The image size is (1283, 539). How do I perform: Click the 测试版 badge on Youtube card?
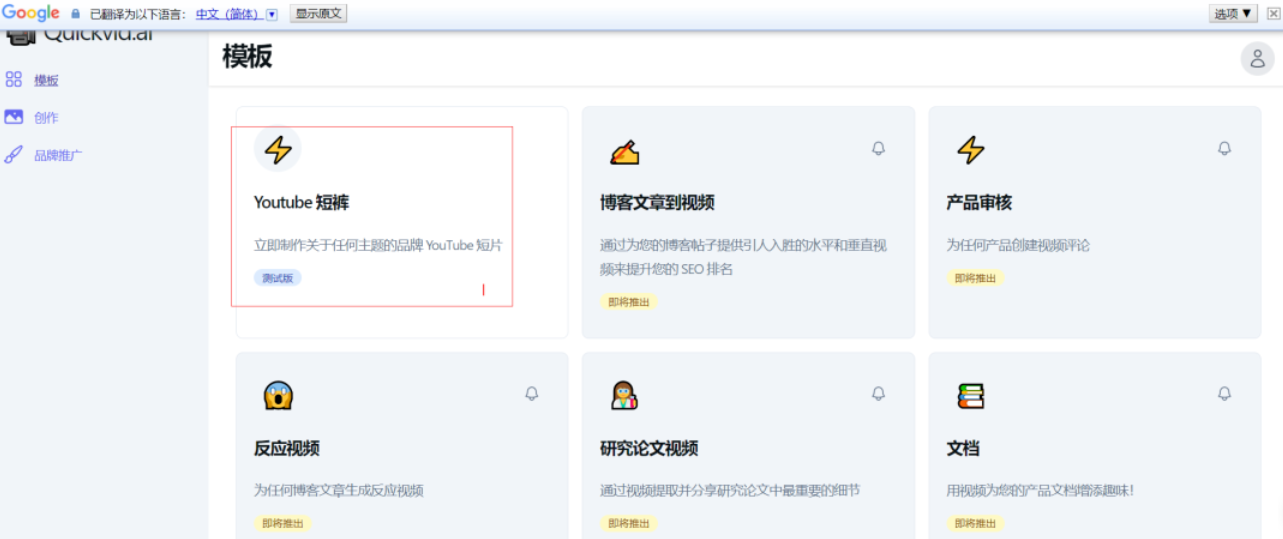pos(278,278)
